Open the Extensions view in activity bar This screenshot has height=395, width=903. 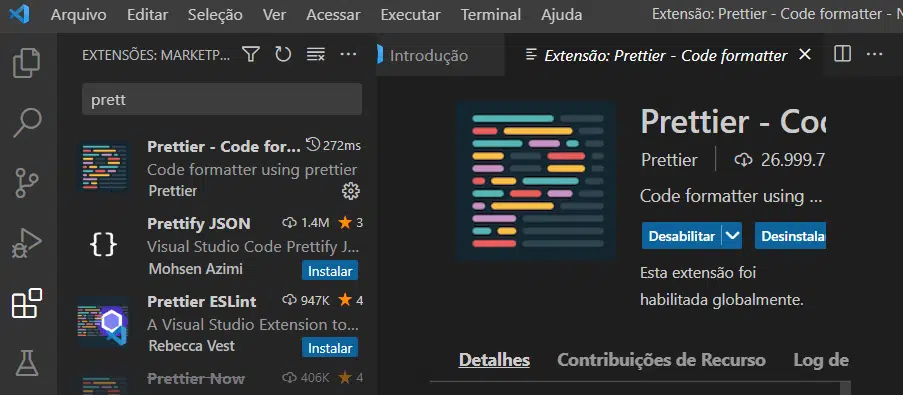point(27,303)
